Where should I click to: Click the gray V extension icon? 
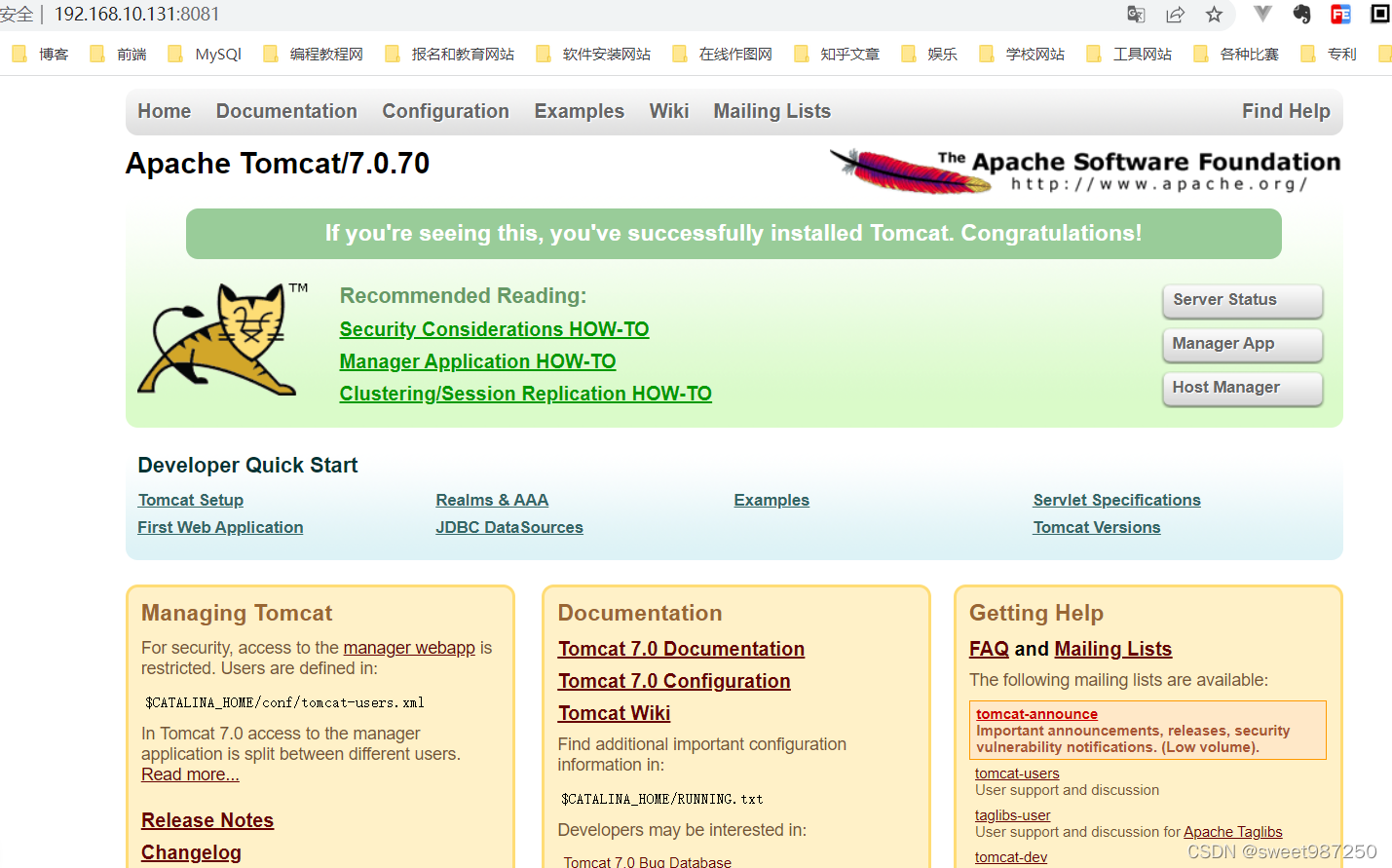pos(1262,14)
